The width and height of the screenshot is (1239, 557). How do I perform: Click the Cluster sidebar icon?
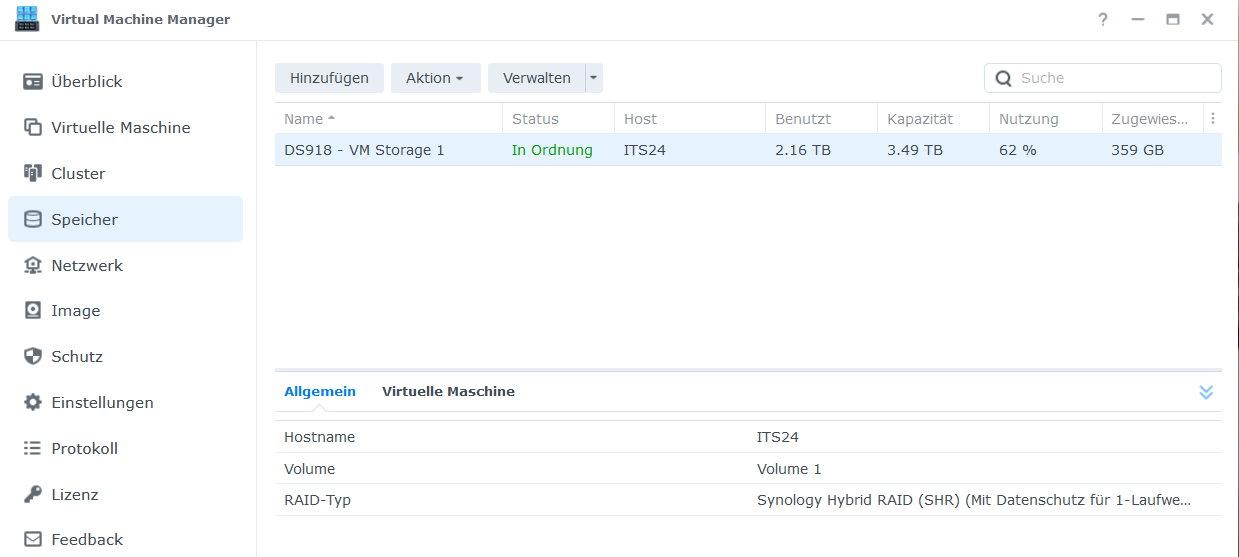33,173
